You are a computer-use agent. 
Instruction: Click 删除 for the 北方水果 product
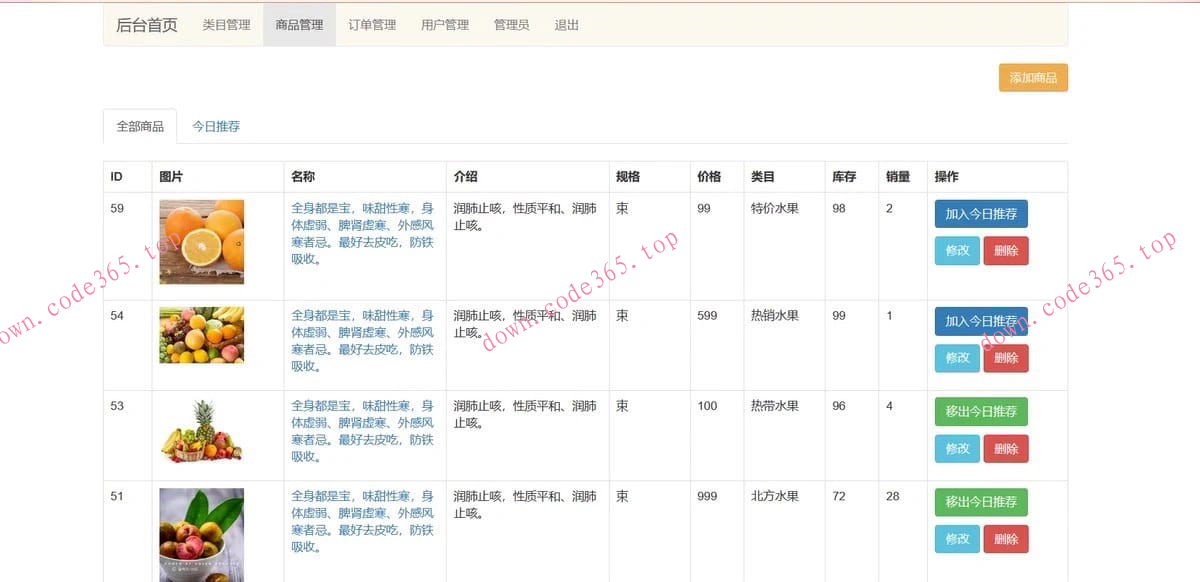[x=1006, y=539]
